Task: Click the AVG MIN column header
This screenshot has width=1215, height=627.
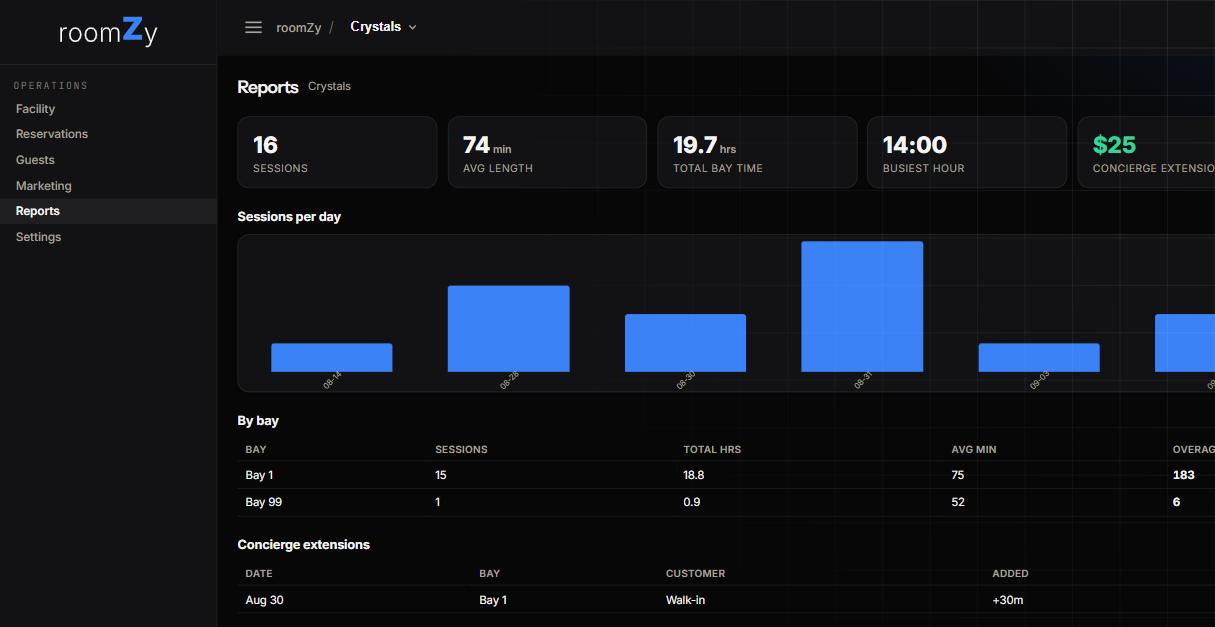Action: [x=974, y=450]
